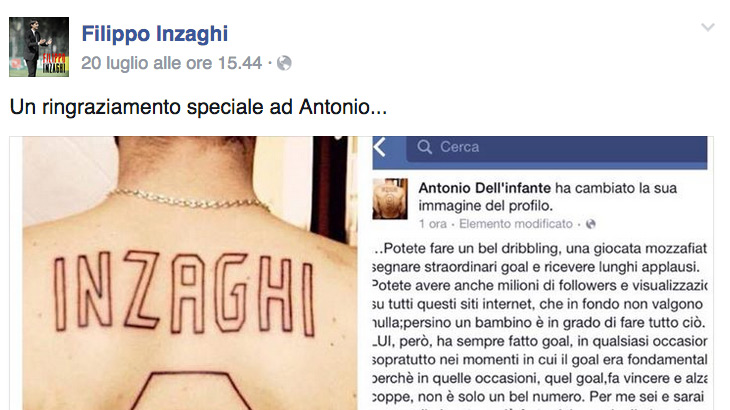Screen dimensions: 730x410
Task: Click the post text Un ringraziamento speciale ad Antonio
Action: (x=198, y=107)
